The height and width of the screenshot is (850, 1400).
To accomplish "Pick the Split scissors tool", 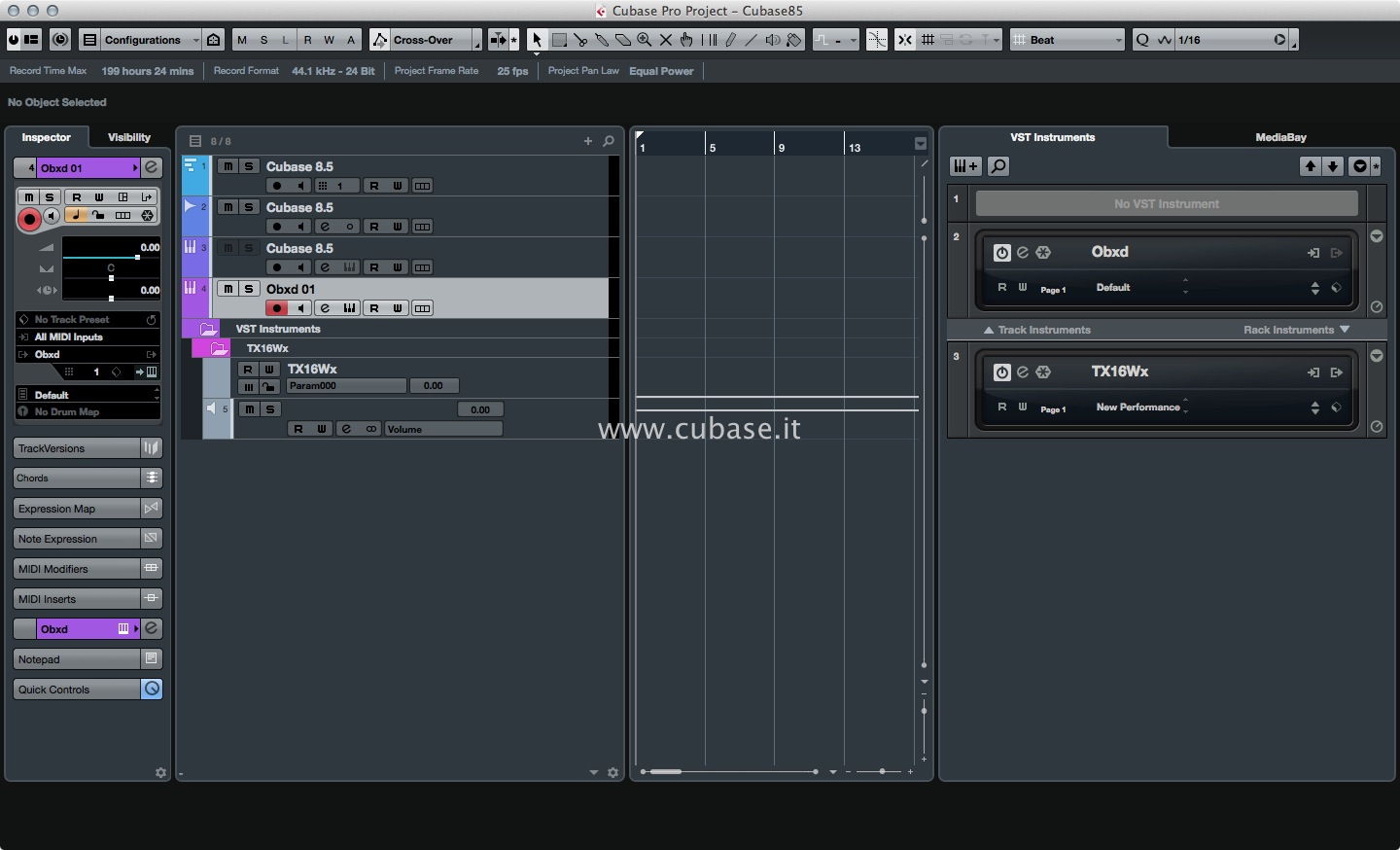I will click(580, 40).
